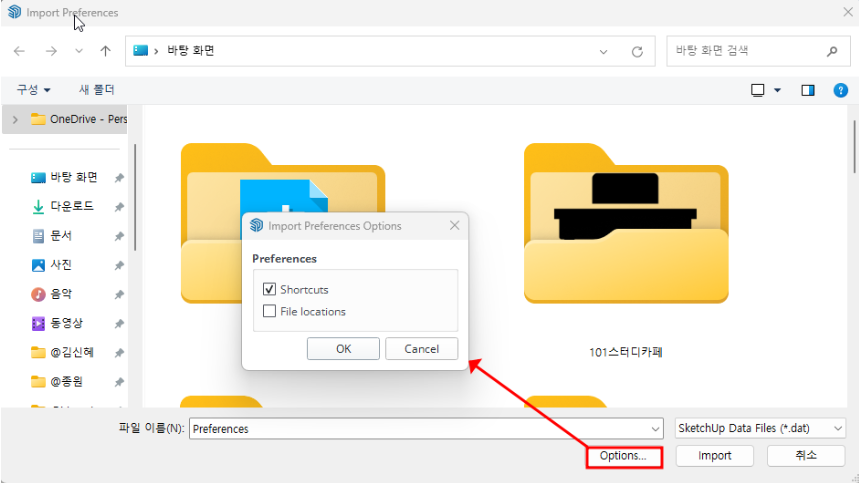Open @김신혜 folder in the sidebar
This screenshot has height=483, width=859.
(x=62, y=352)
